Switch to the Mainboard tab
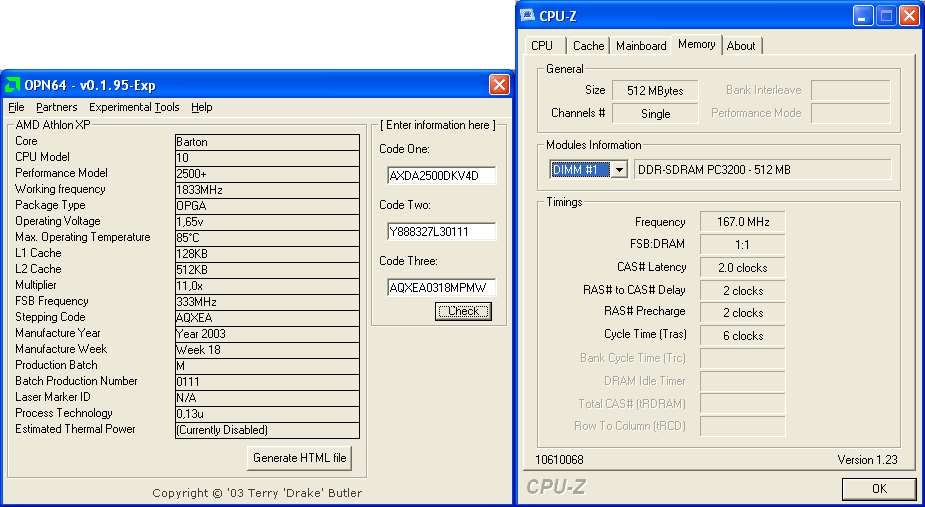925x507 pixels. point(641,45)
